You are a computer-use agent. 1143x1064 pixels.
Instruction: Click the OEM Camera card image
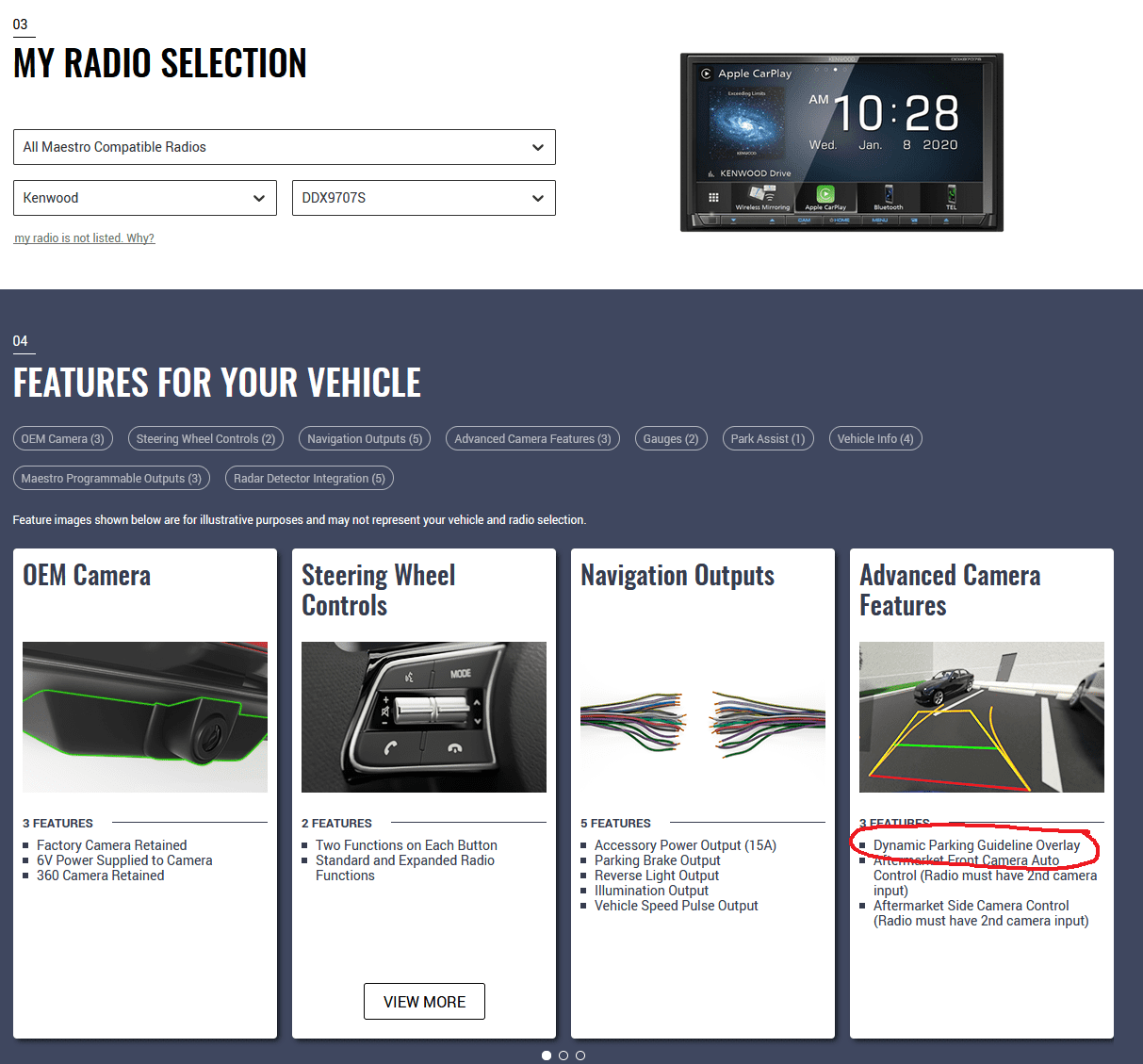(x=145, y=717)
